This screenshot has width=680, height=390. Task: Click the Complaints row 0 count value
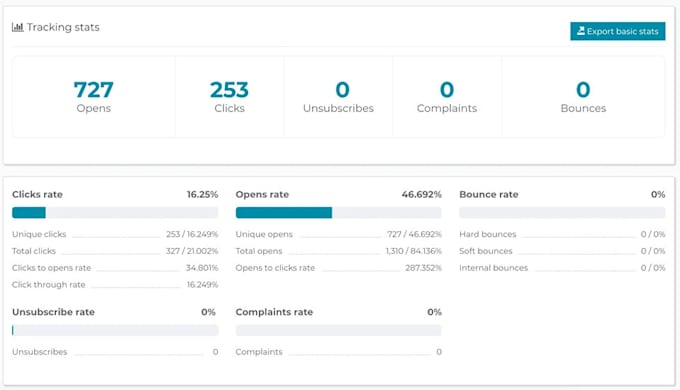pyautogui.click(x=439, y=352)
